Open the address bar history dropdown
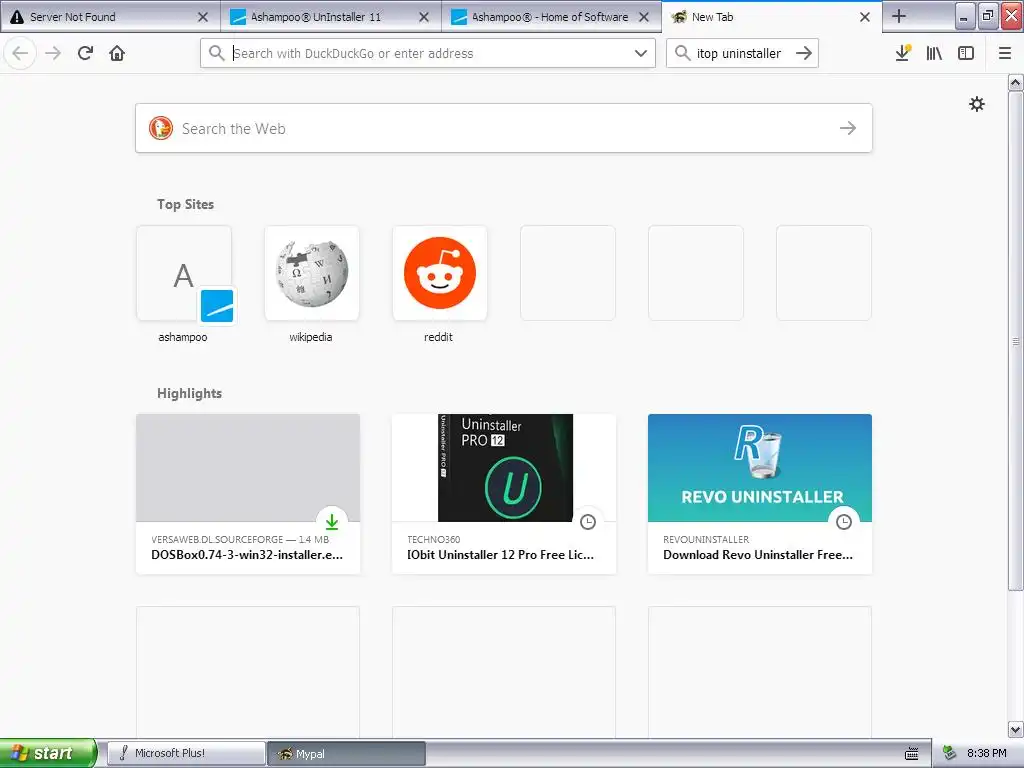Viewport: 1024px width, 768px height. (641, 53)
